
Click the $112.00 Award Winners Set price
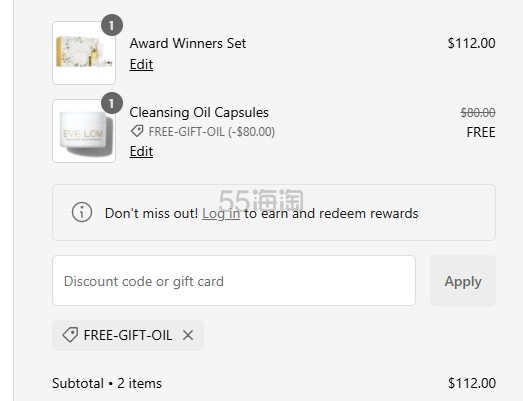pos(471,43)
